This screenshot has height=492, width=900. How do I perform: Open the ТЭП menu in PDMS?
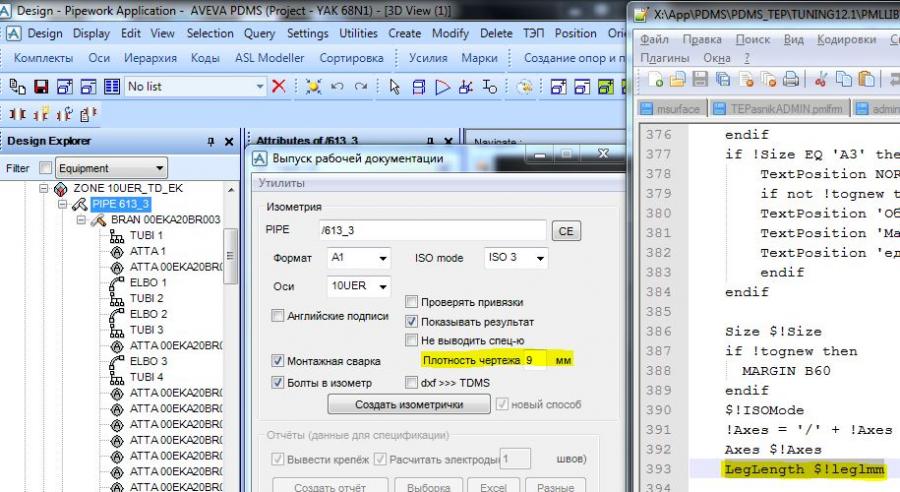coord(533,33)
